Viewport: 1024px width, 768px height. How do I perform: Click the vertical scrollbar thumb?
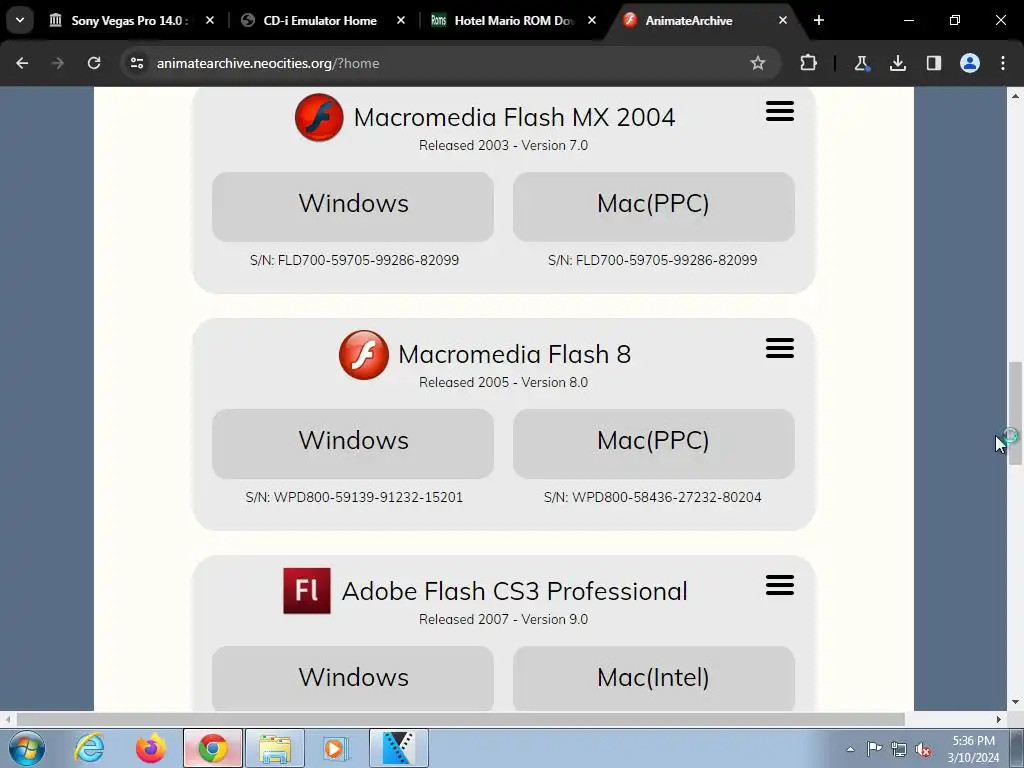[x=1016, y=413]
